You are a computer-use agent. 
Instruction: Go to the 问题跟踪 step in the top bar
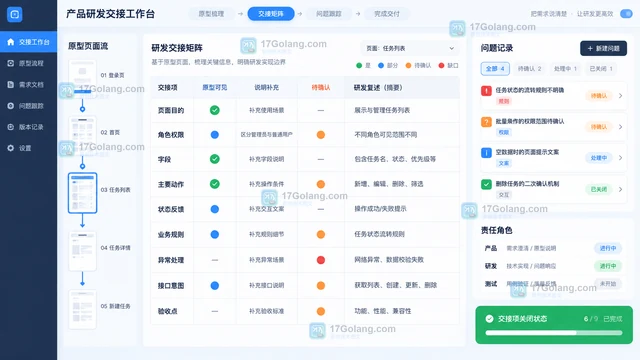tap(329, 14)
